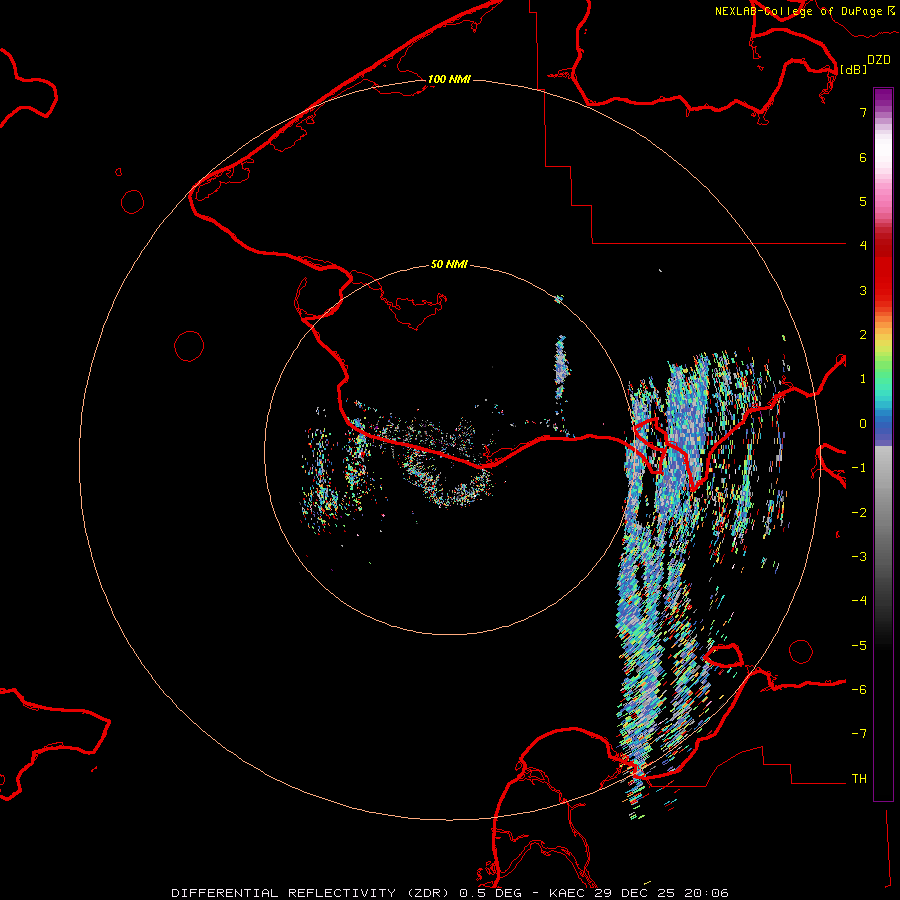Click the 6 value on the color scale
Image resolution: width=900 pixels, height=900 pixels.
tap(863, 157)
